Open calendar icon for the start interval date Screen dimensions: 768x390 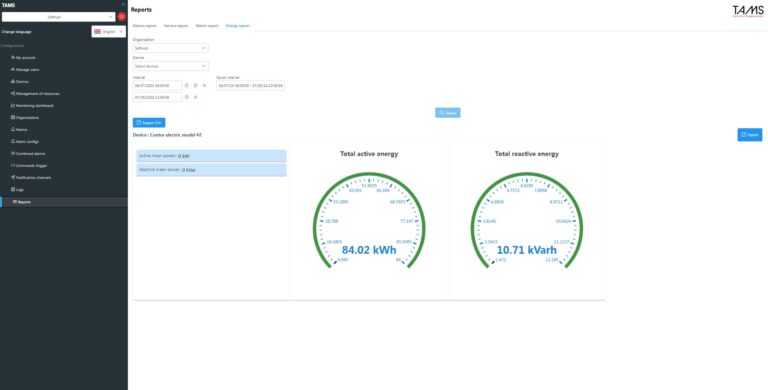coord(187,85)
